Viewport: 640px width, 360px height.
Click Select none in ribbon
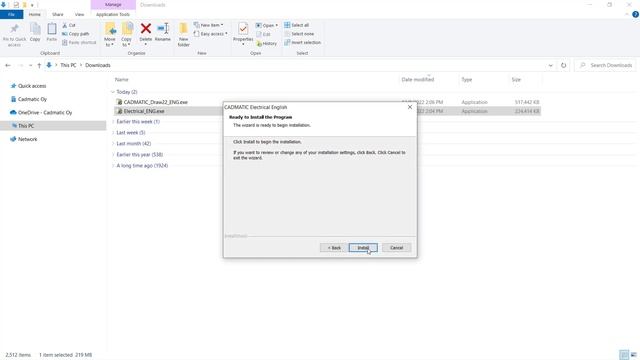tap(299, 34)
